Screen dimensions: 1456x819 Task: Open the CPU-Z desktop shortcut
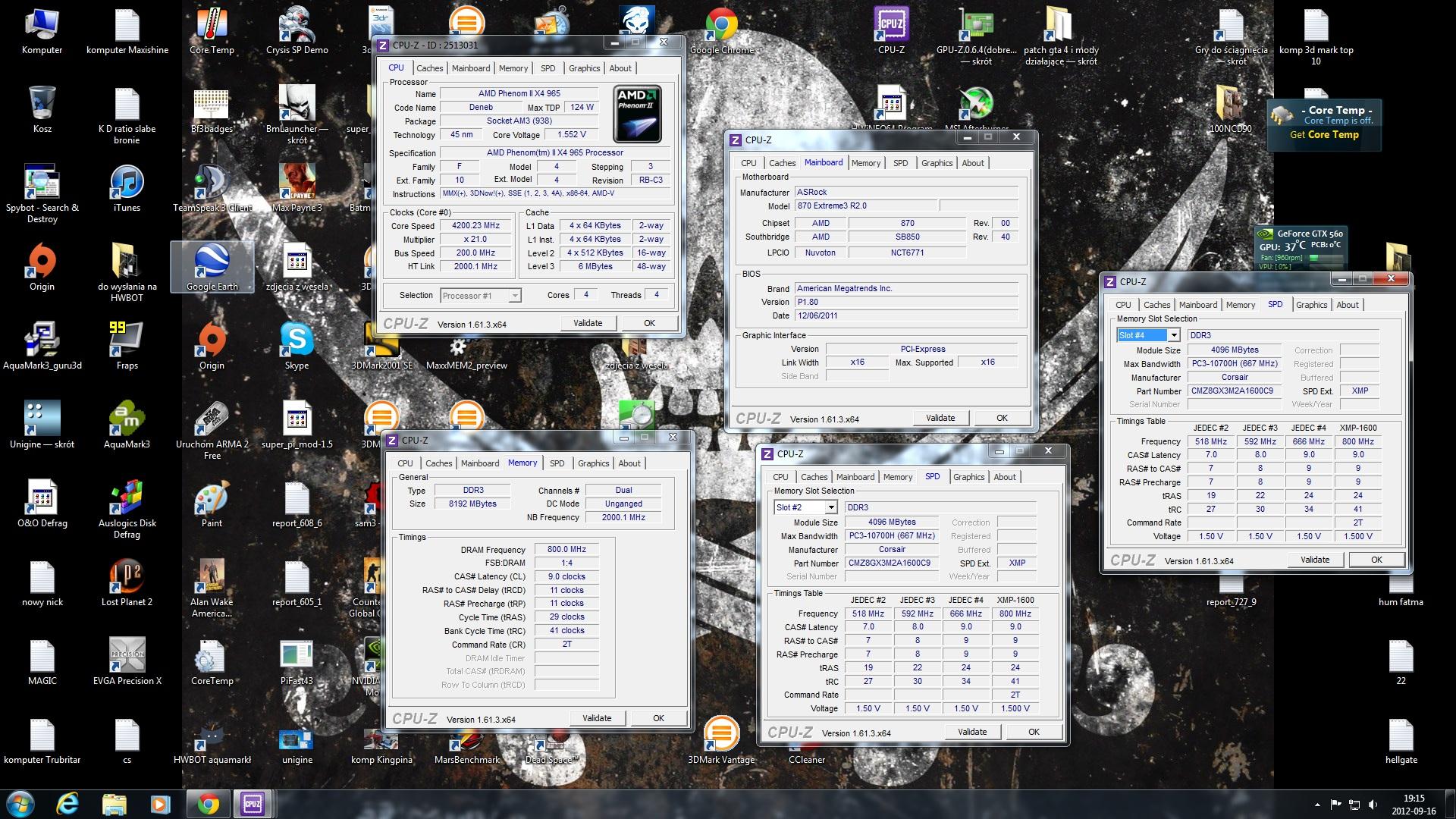coord(891,32)
